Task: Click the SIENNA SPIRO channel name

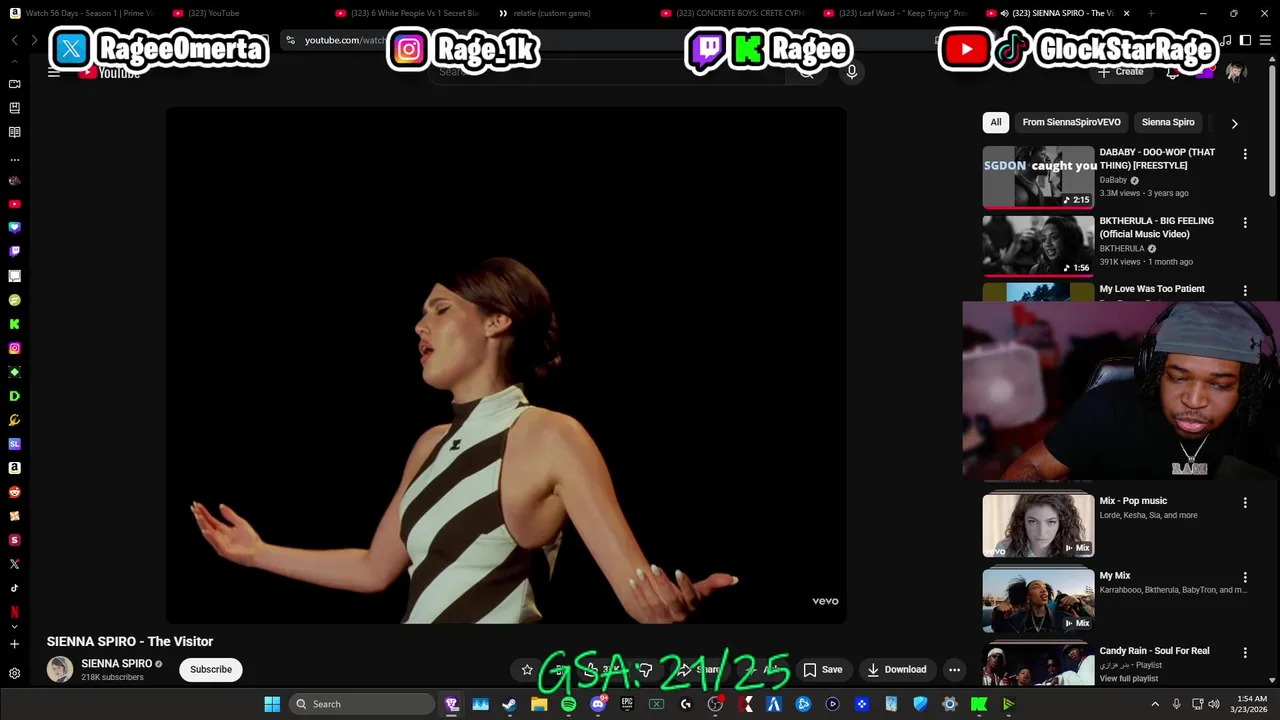Action: pos(116,663)
